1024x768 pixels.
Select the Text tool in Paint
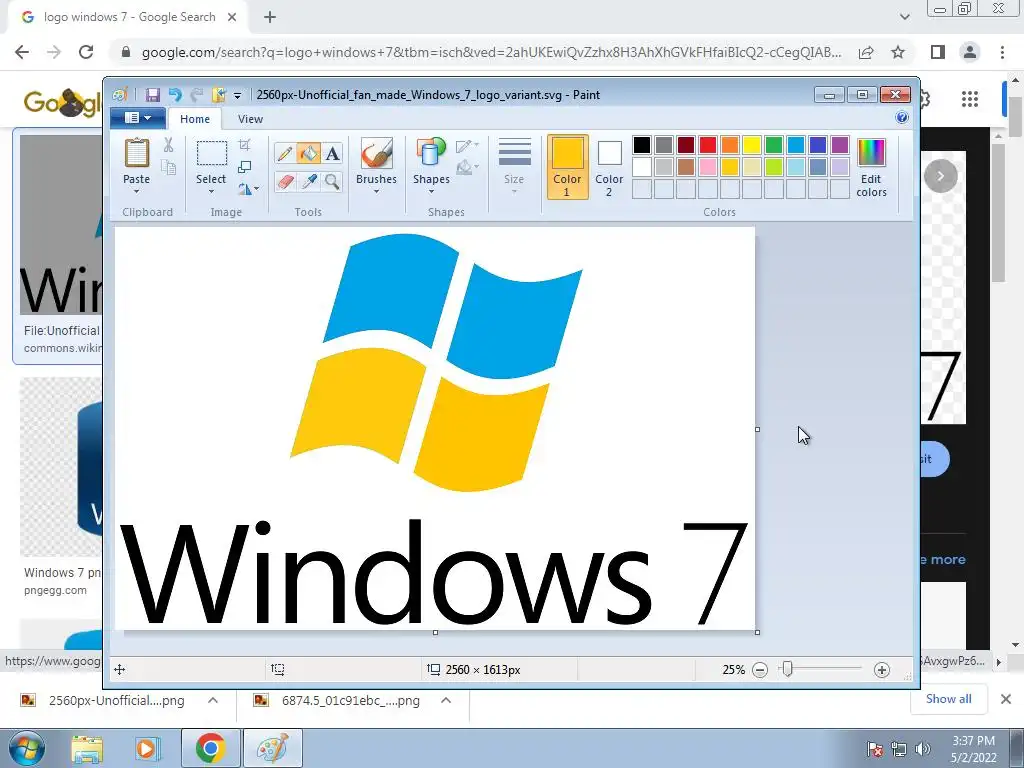point(332,153)
